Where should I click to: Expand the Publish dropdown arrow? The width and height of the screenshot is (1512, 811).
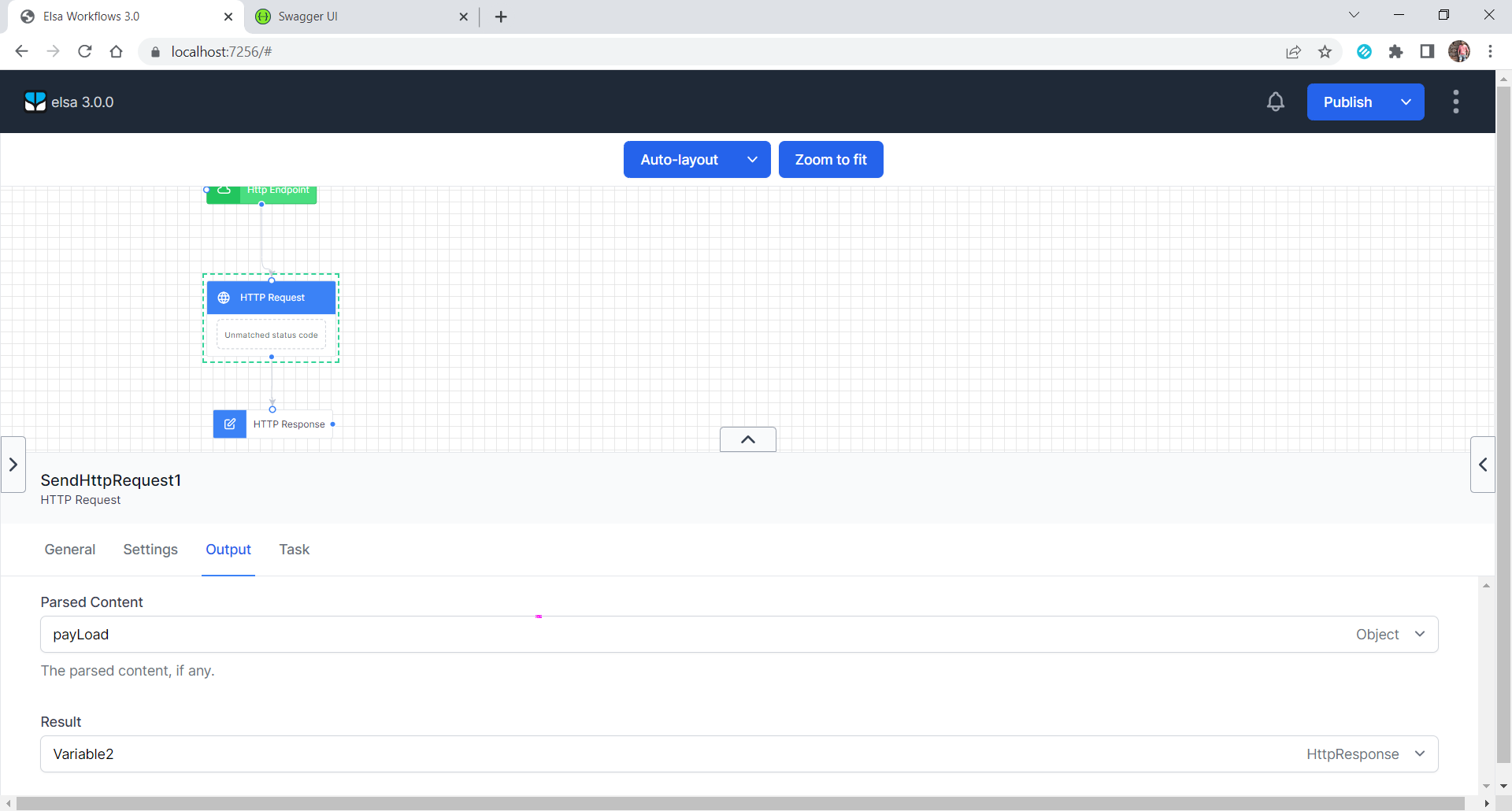[1406, 102]
